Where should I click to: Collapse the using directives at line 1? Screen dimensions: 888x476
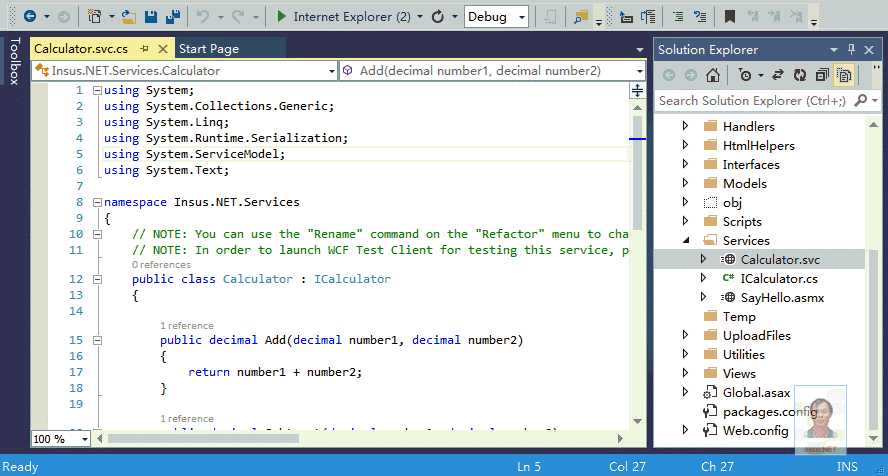click(x=97, y=91)
